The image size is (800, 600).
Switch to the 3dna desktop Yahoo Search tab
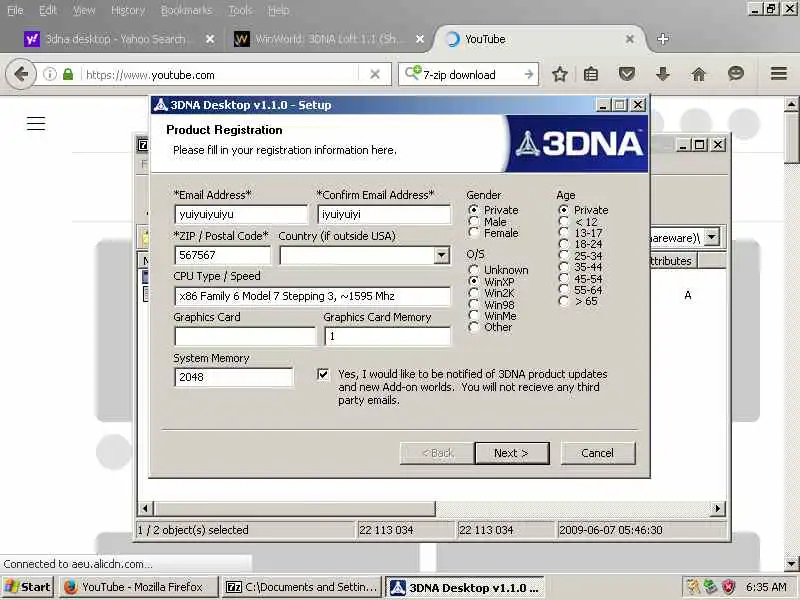(x=118, y=39)
